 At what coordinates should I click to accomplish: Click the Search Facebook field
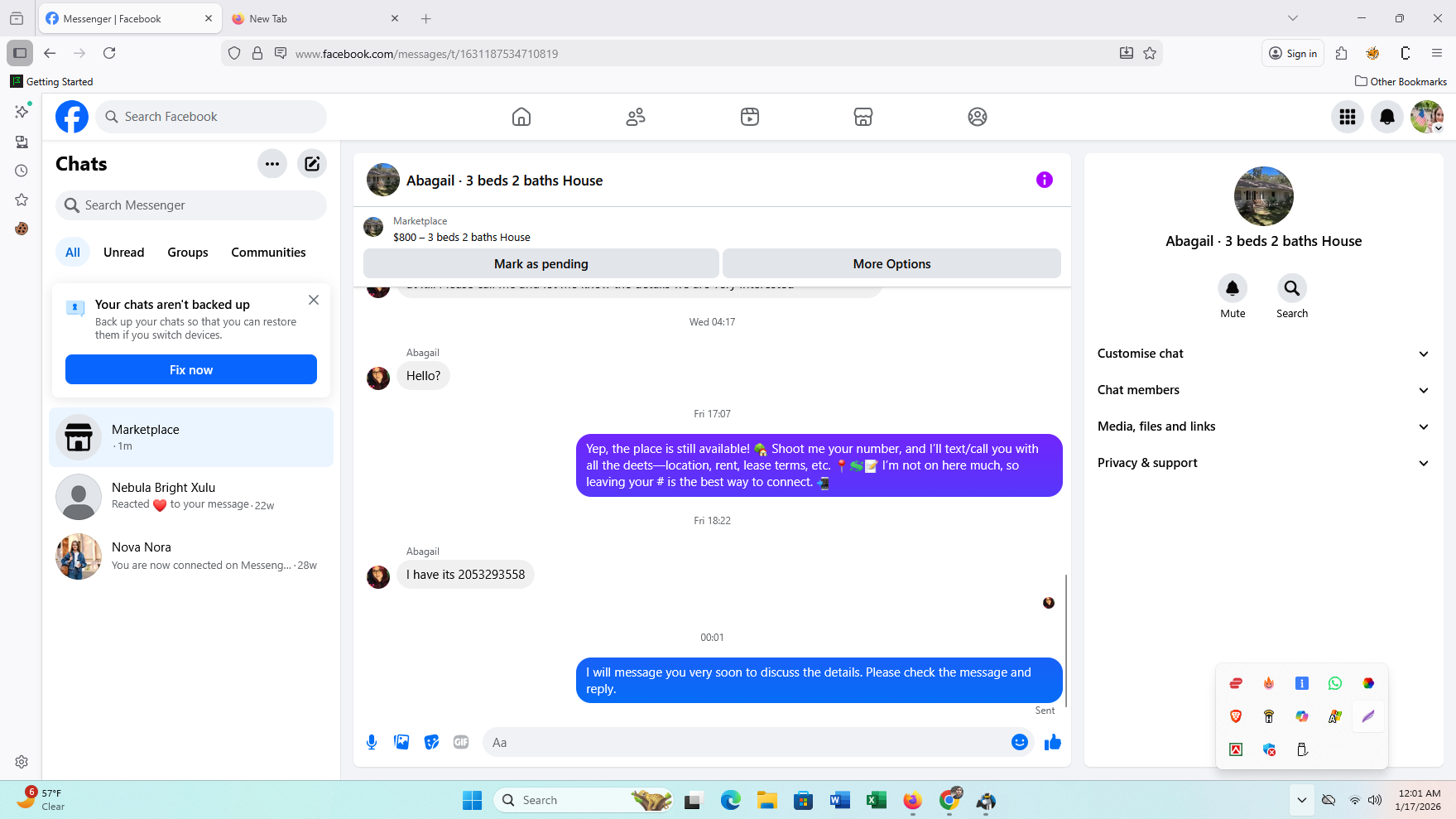point(211,117)
